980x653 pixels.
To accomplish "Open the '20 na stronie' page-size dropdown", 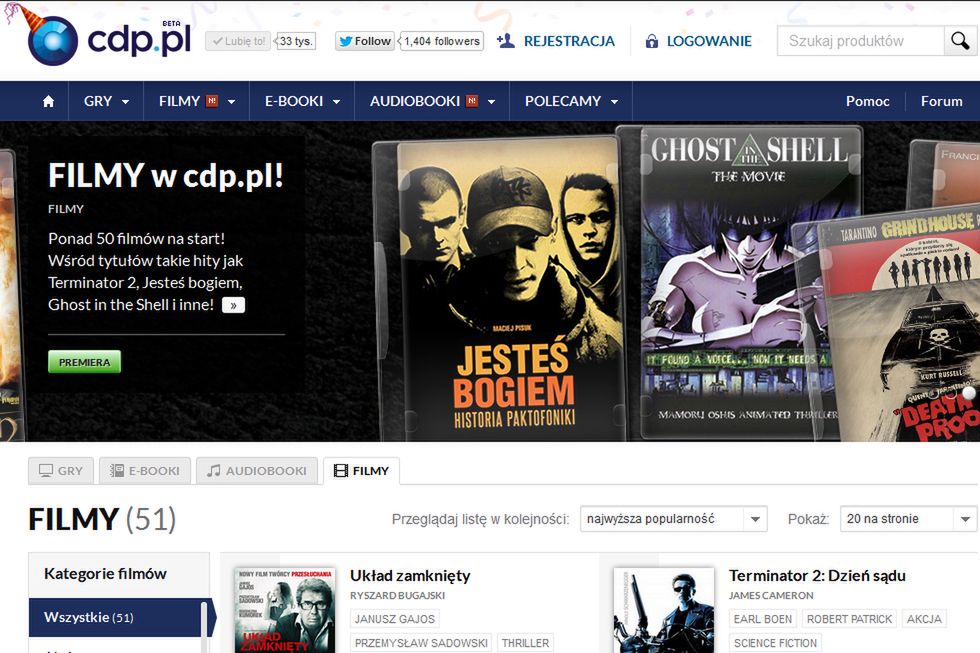I will pos(909,519).
